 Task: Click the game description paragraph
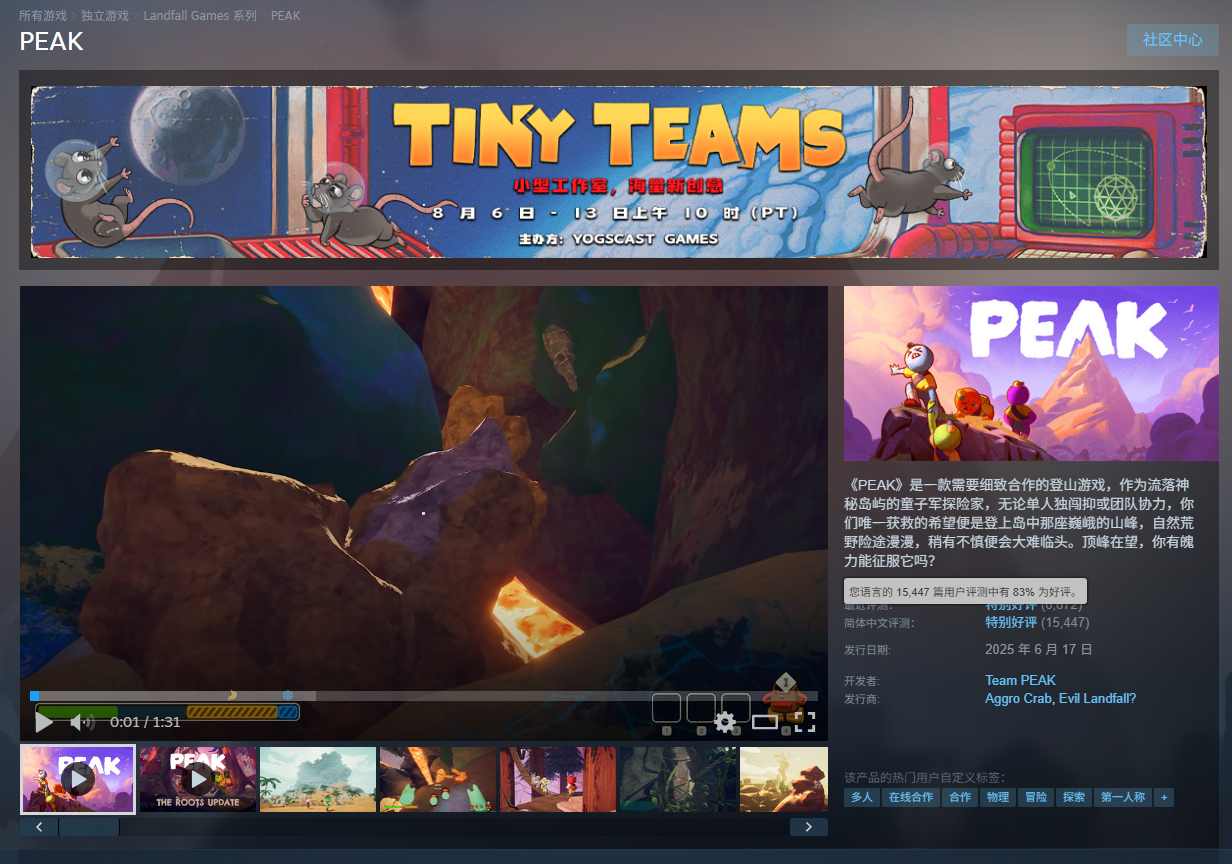(x=1019, y=523)
